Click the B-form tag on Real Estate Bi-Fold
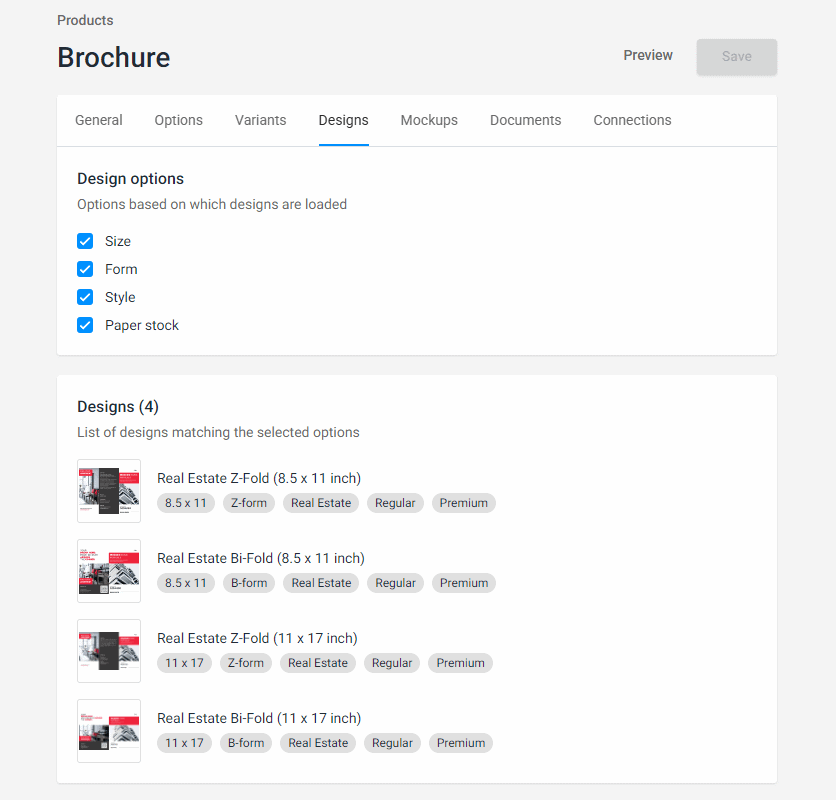This screenshot has width=836, height=800. [x=248, y=583]
